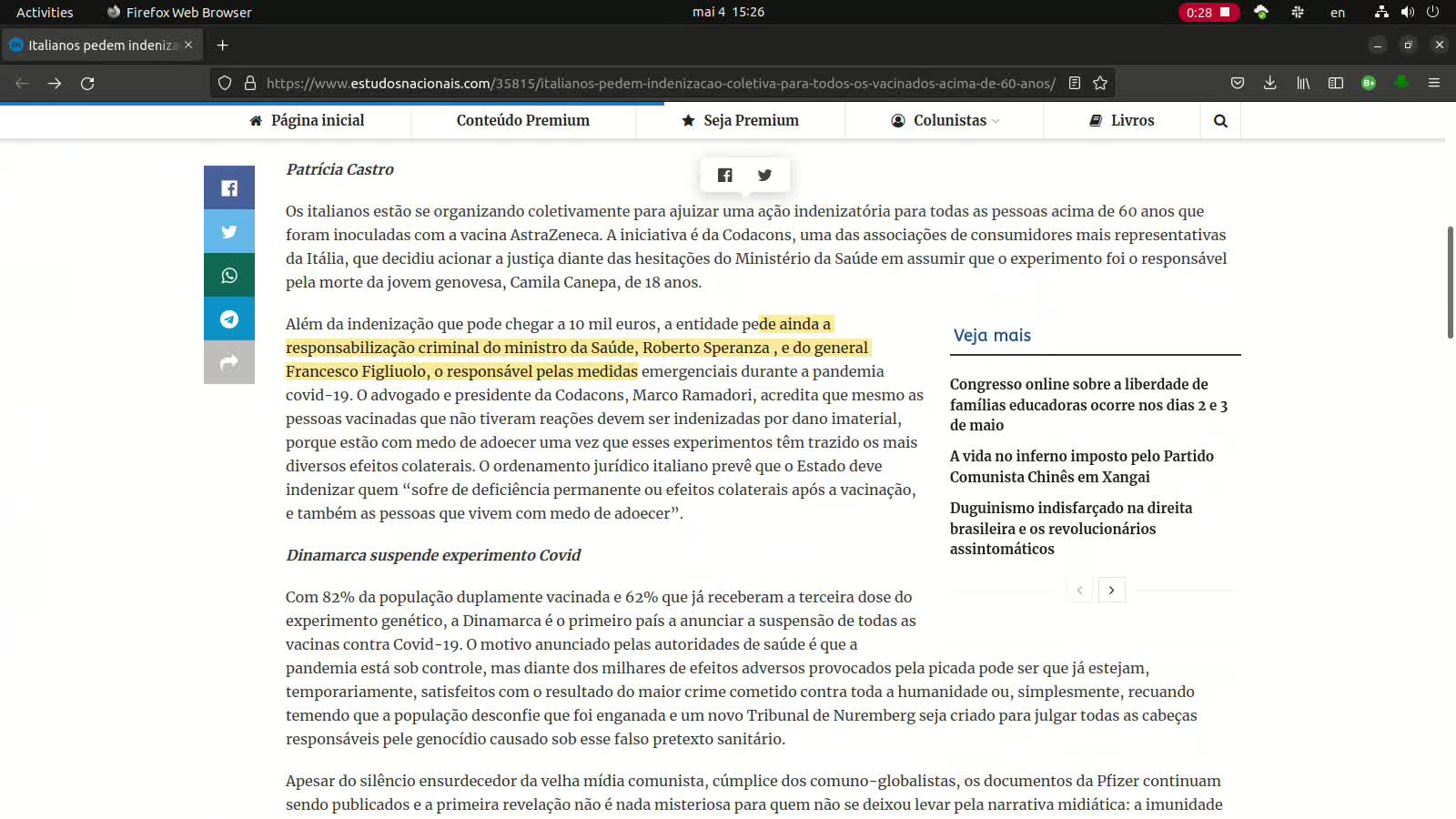Screen dimensions: 1456x819
Task: Toggle the Firefox sidebar view
Action: coord(1336,84)
